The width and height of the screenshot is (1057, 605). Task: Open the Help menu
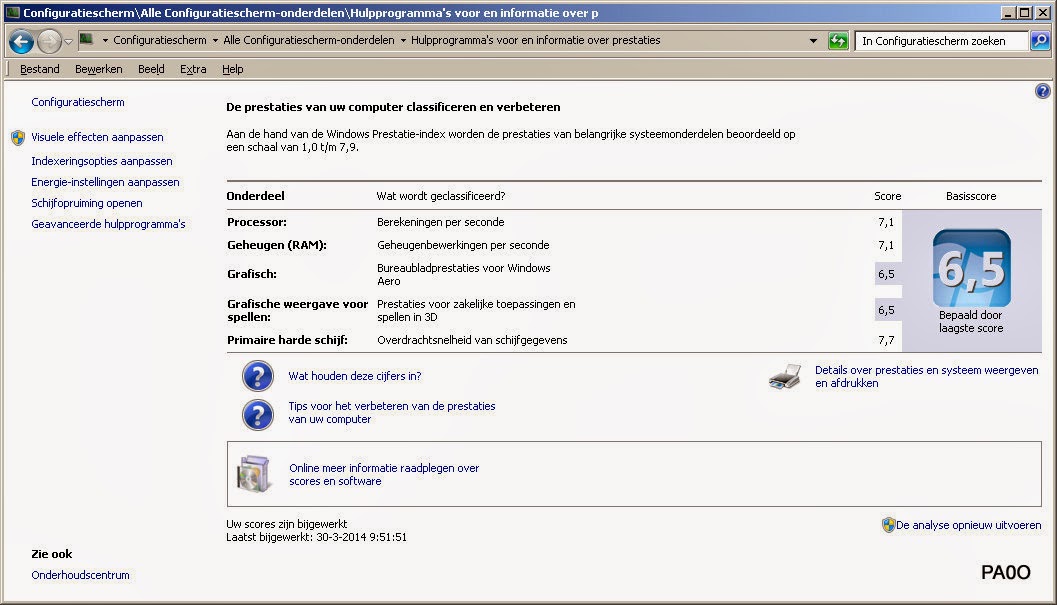(233, 69)
